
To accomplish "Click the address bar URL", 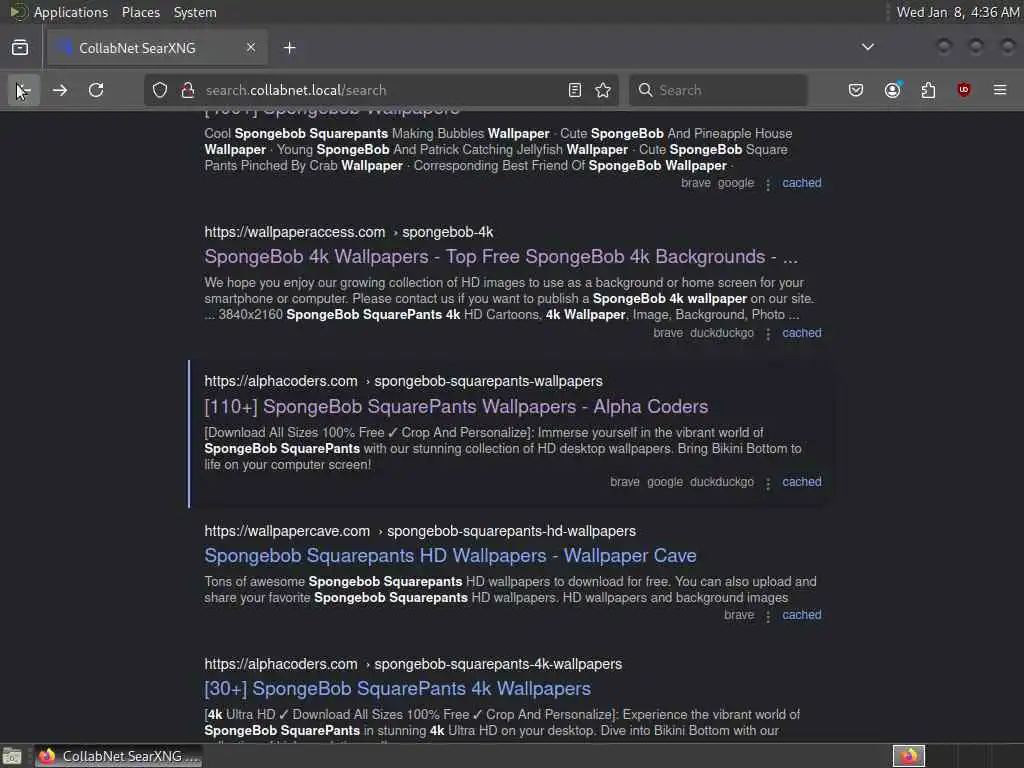I will click(296, 90).
